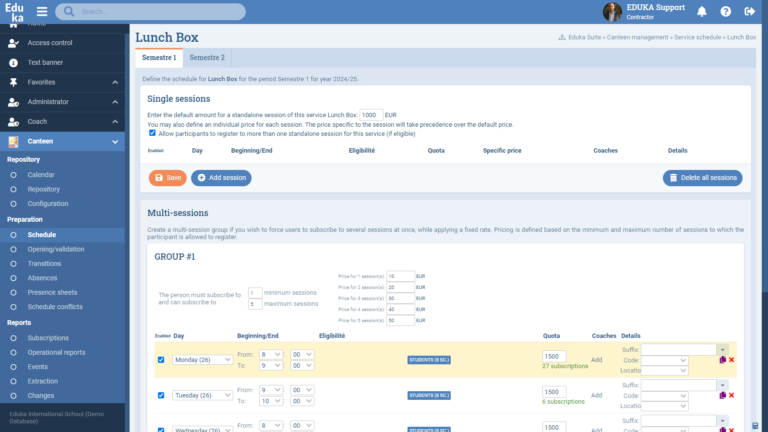The height and width of the screenshot is (432, 768).
Task: Click the Delete all sessions button
Action: coord(702,177)
